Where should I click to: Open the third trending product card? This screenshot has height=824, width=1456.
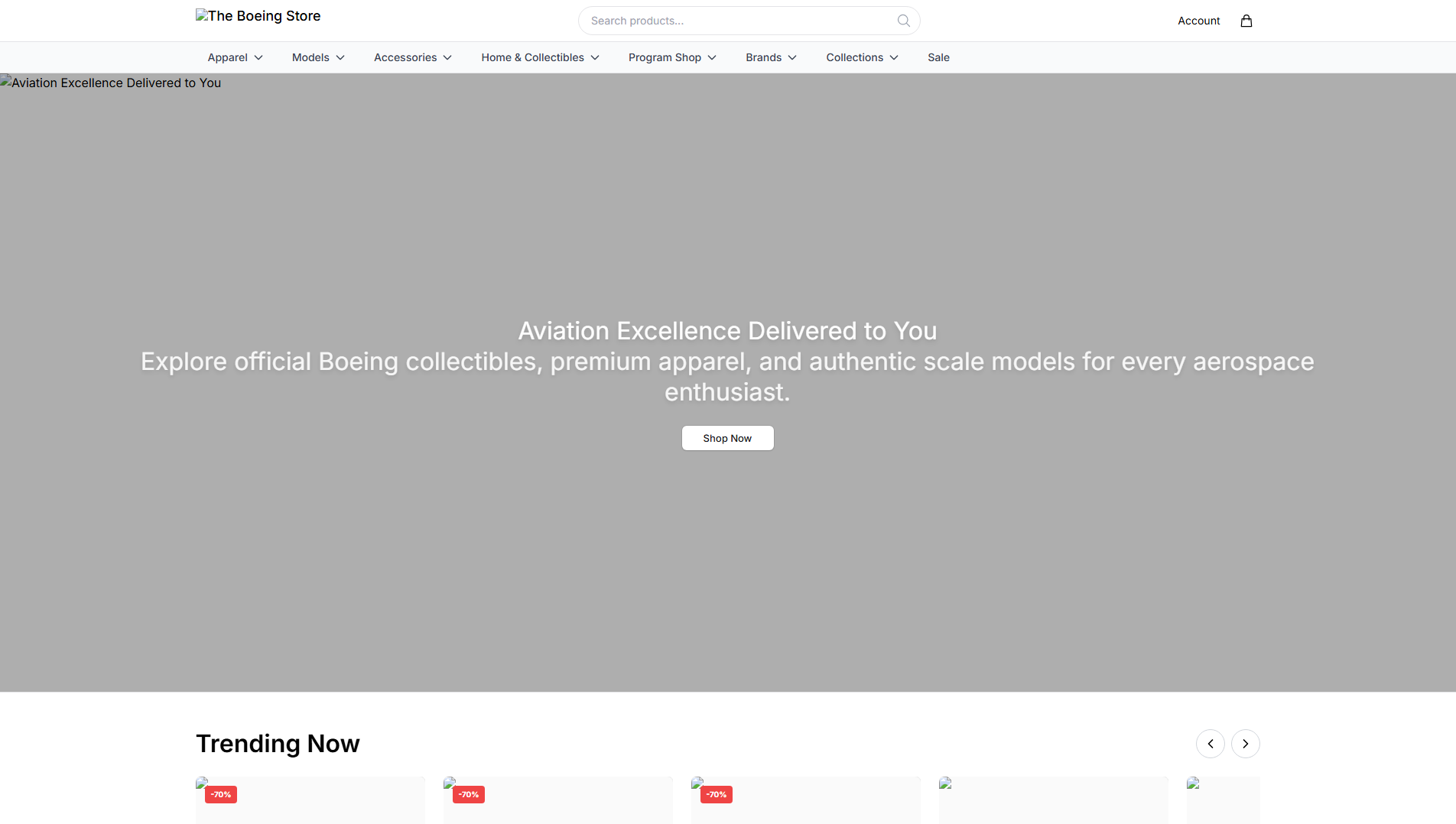pos(805,800)
